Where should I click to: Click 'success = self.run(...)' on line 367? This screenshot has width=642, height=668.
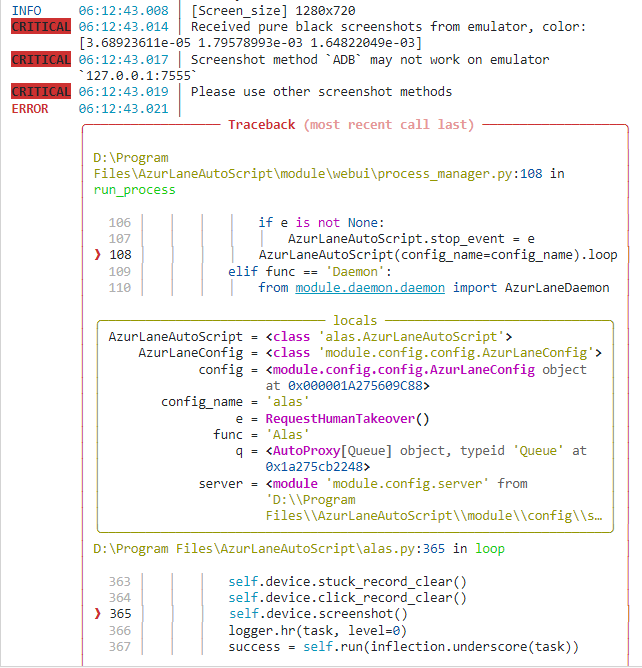point(403,647)
